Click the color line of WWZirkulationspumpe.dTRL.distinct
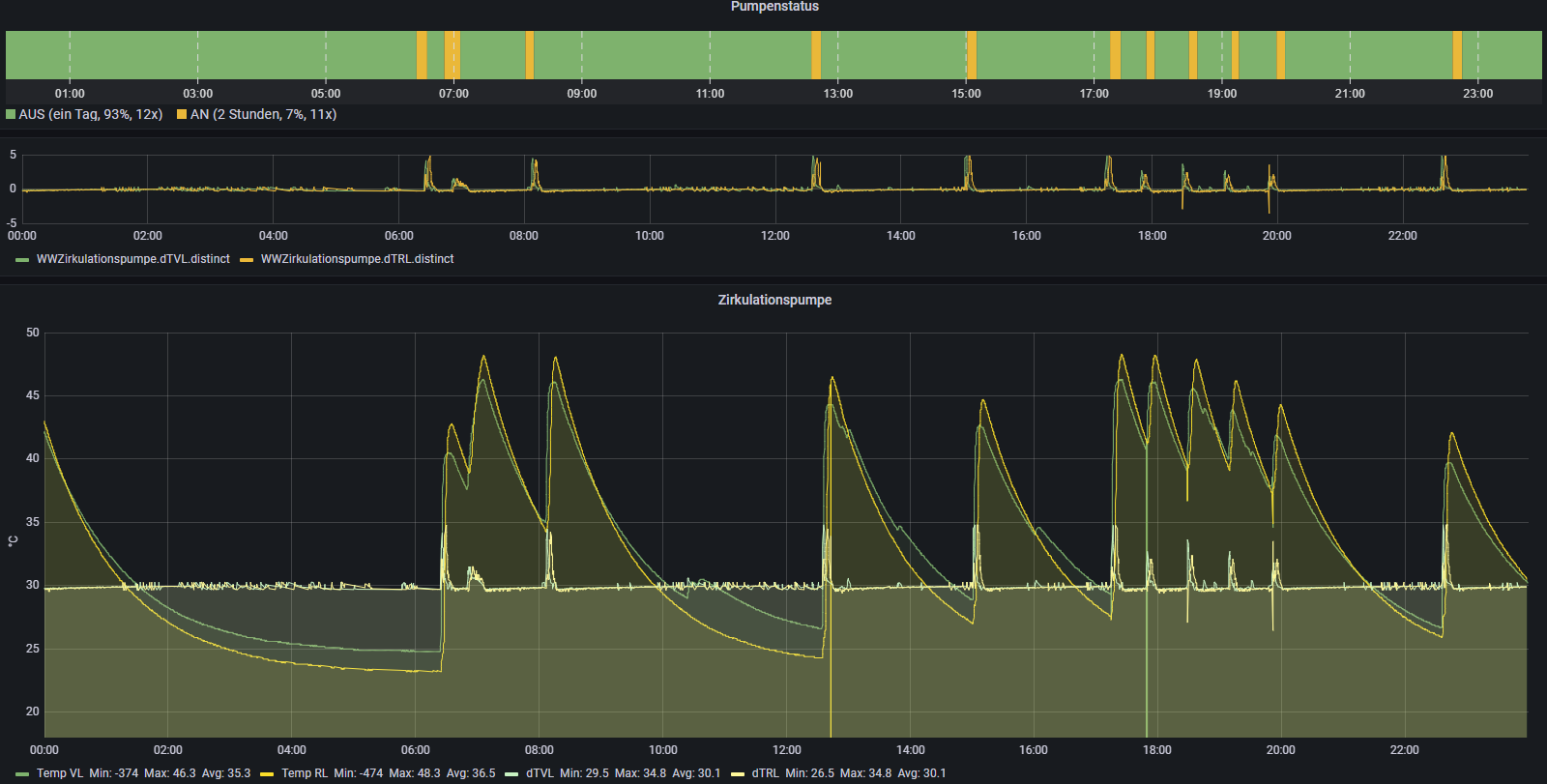 247,259
